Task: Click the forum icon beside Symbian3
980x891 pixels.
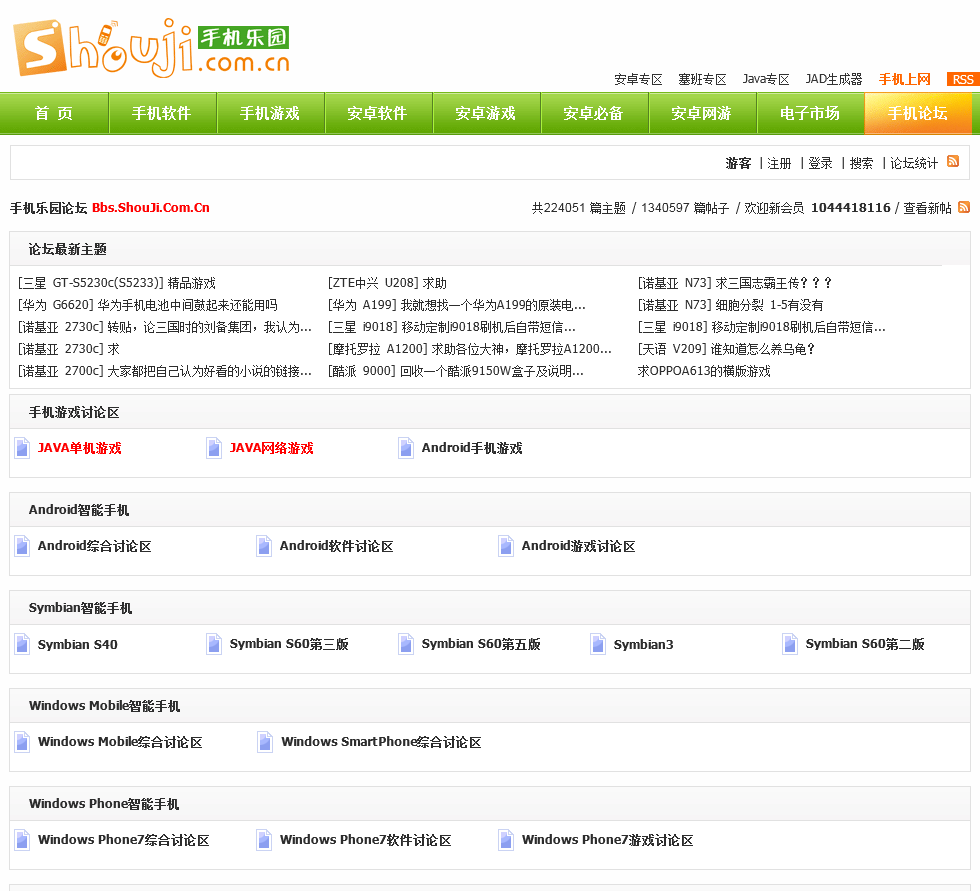Action: pos(598,644)
